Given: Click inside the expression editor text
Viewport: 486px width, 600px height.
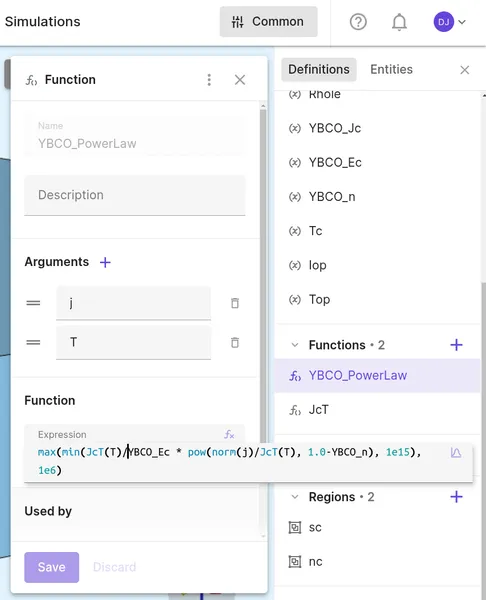Looking at the screenshot, I should point(230,461).
